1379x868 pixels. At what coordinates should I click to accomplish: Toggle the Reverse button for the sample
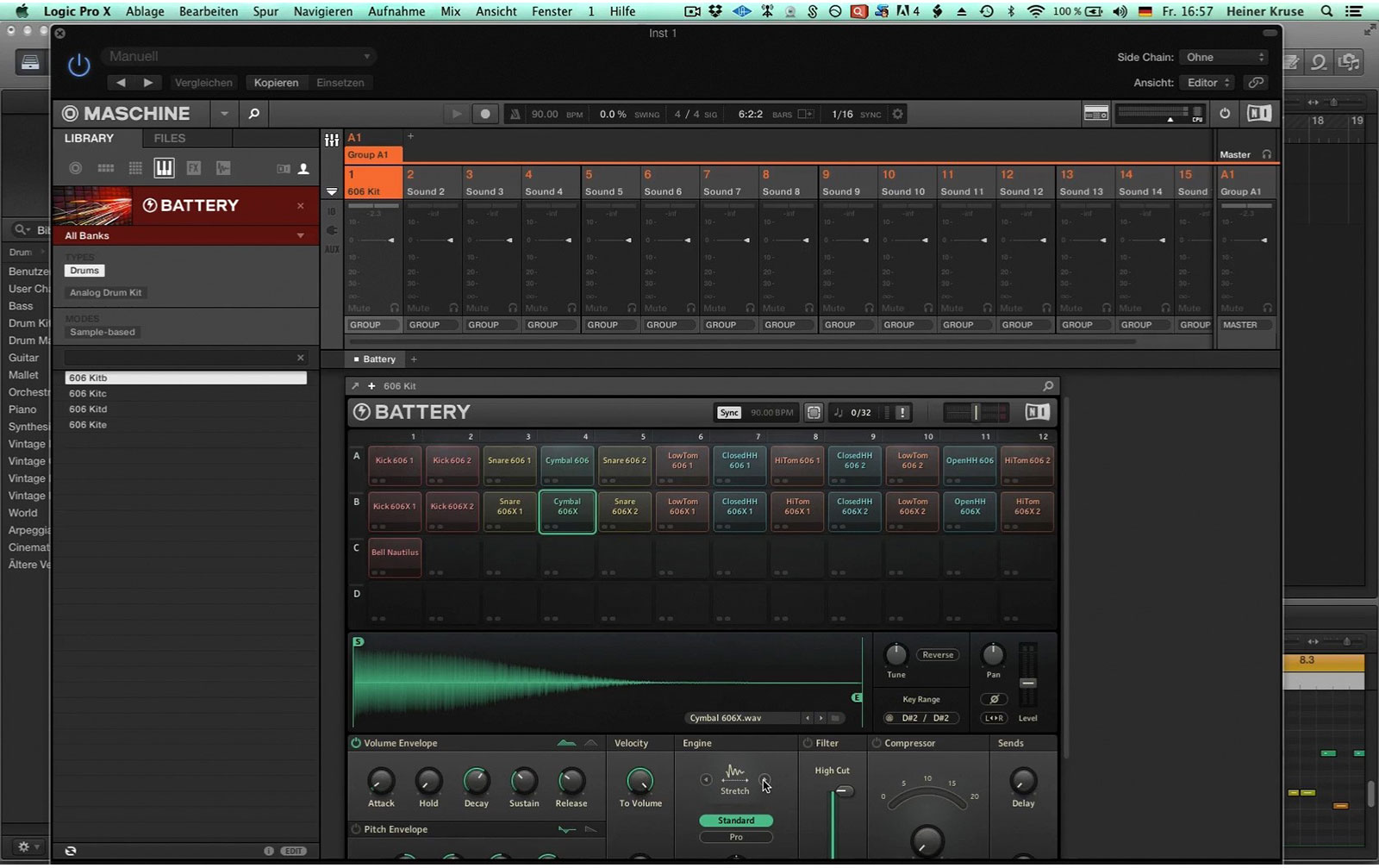coord(938,655)
